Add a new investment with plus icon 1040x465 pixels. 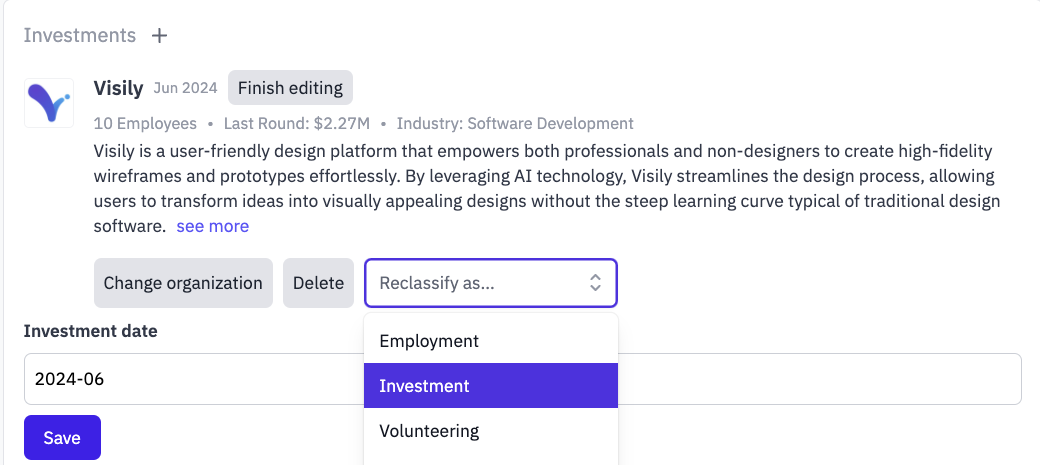159,35
